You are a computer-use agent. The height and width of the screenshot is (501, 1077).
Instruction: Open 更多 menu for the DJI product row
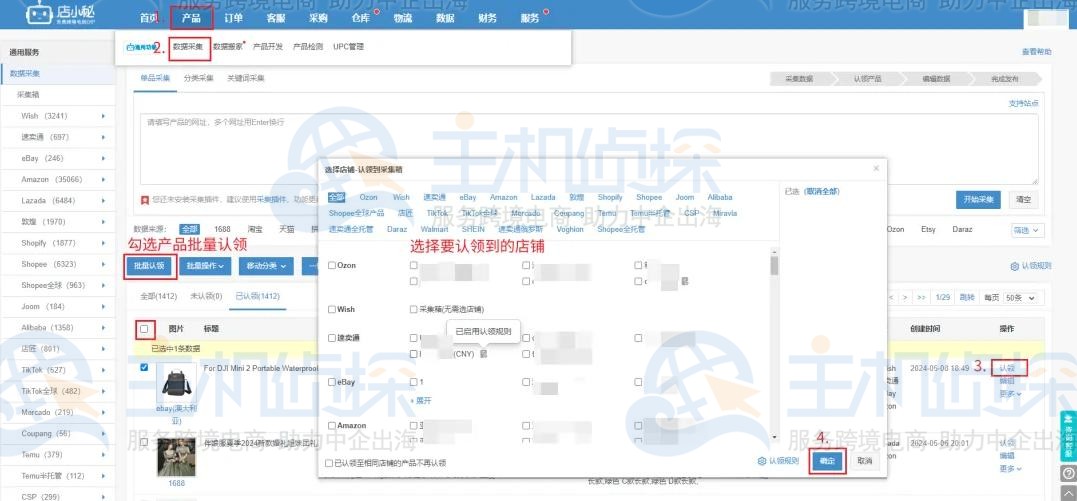(1010, 394)
